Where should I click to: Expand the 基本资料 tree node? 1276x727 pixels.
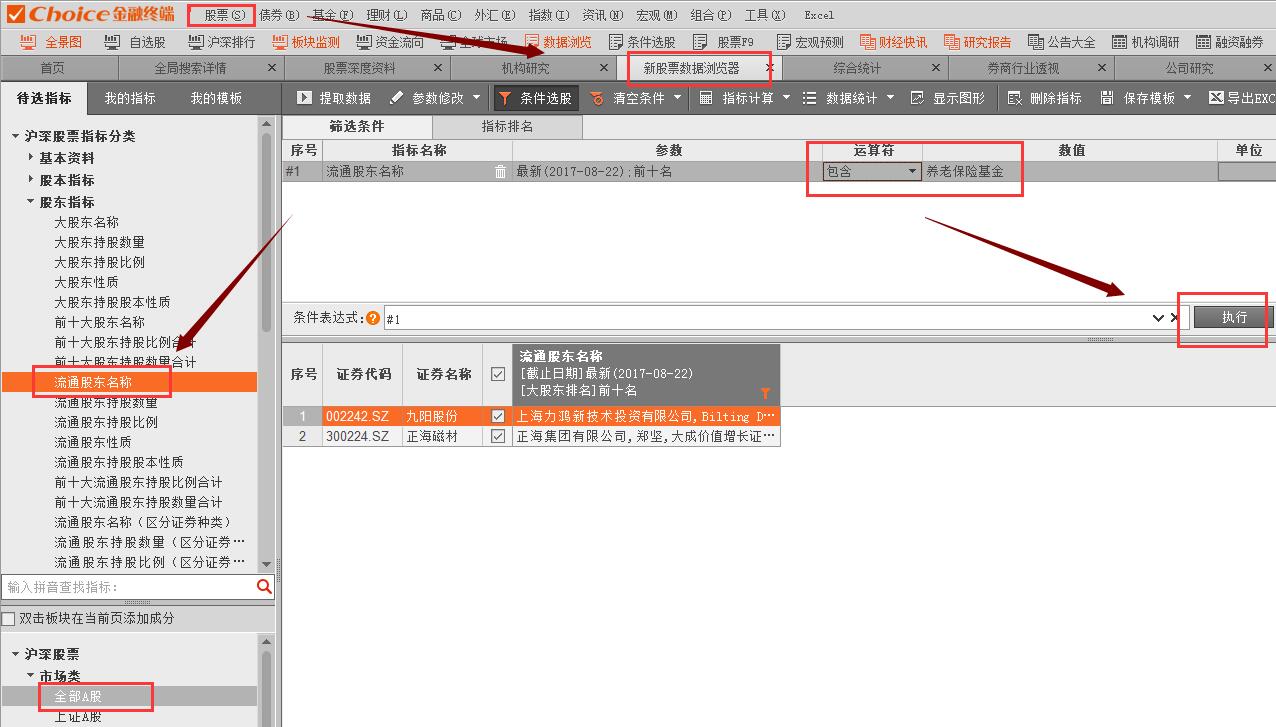[31, 158]
